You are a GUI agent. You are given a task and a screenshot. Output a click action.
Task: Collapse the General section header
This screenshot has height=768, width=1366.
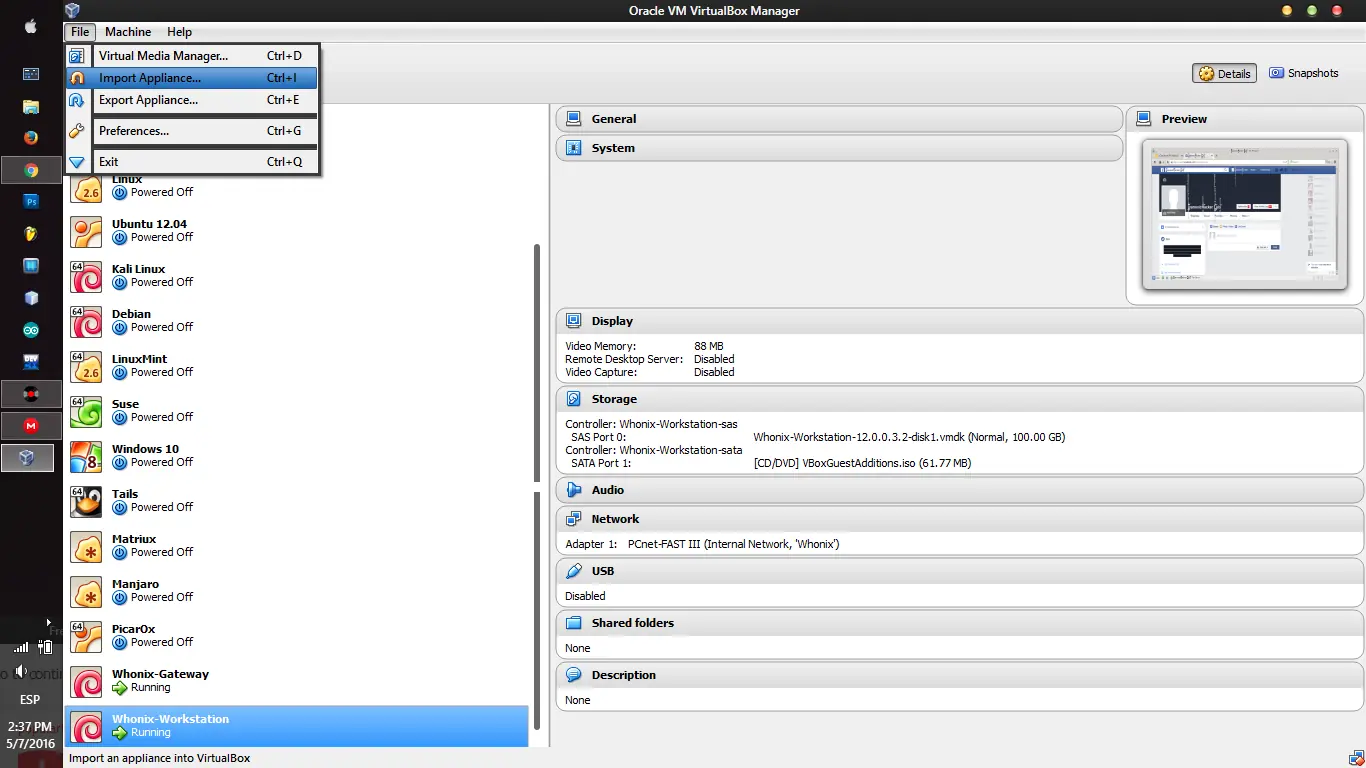[x=839, y=119]
